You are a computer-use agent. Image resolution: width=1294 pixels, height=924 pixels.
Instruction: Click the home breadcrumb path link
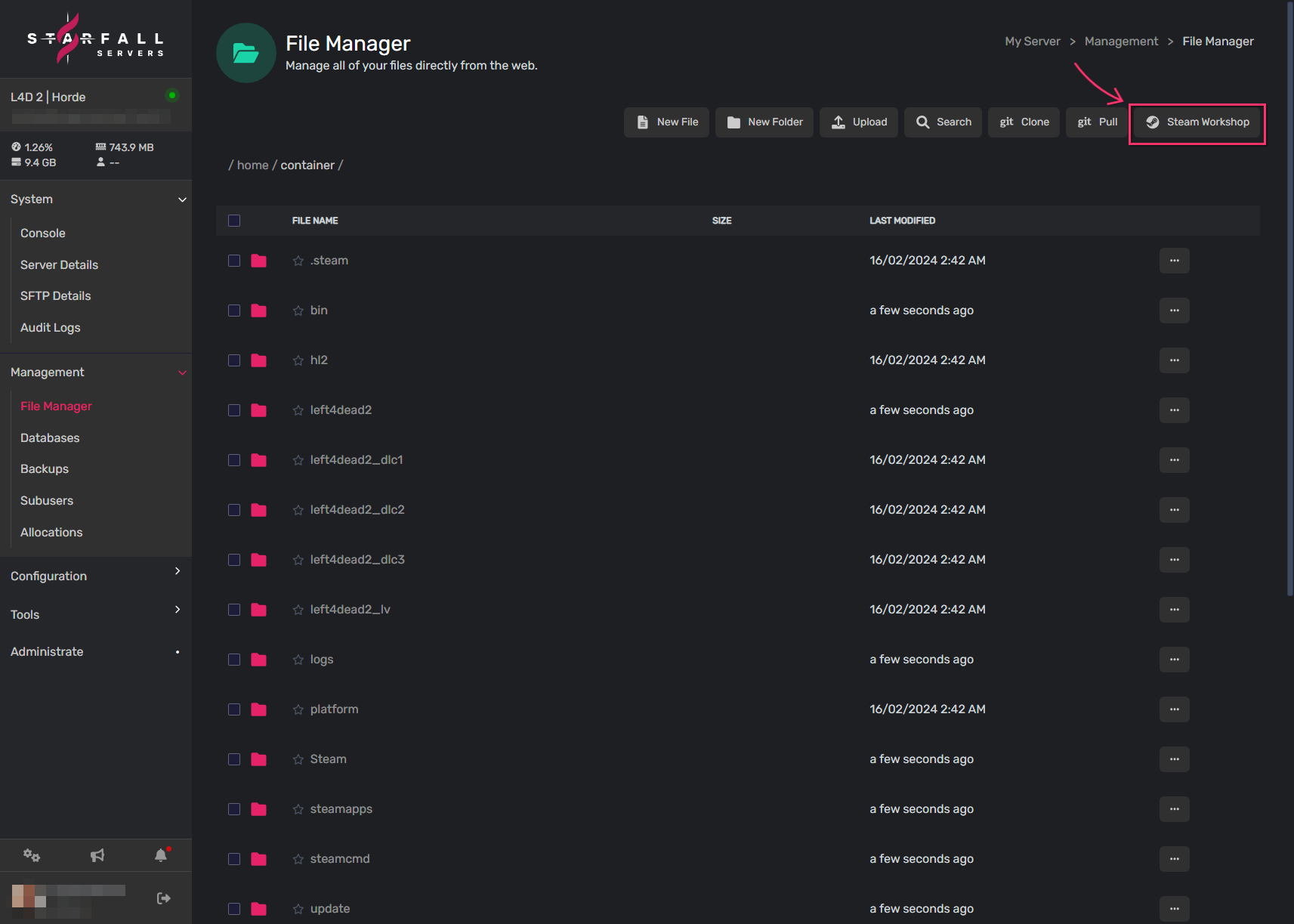253,165
